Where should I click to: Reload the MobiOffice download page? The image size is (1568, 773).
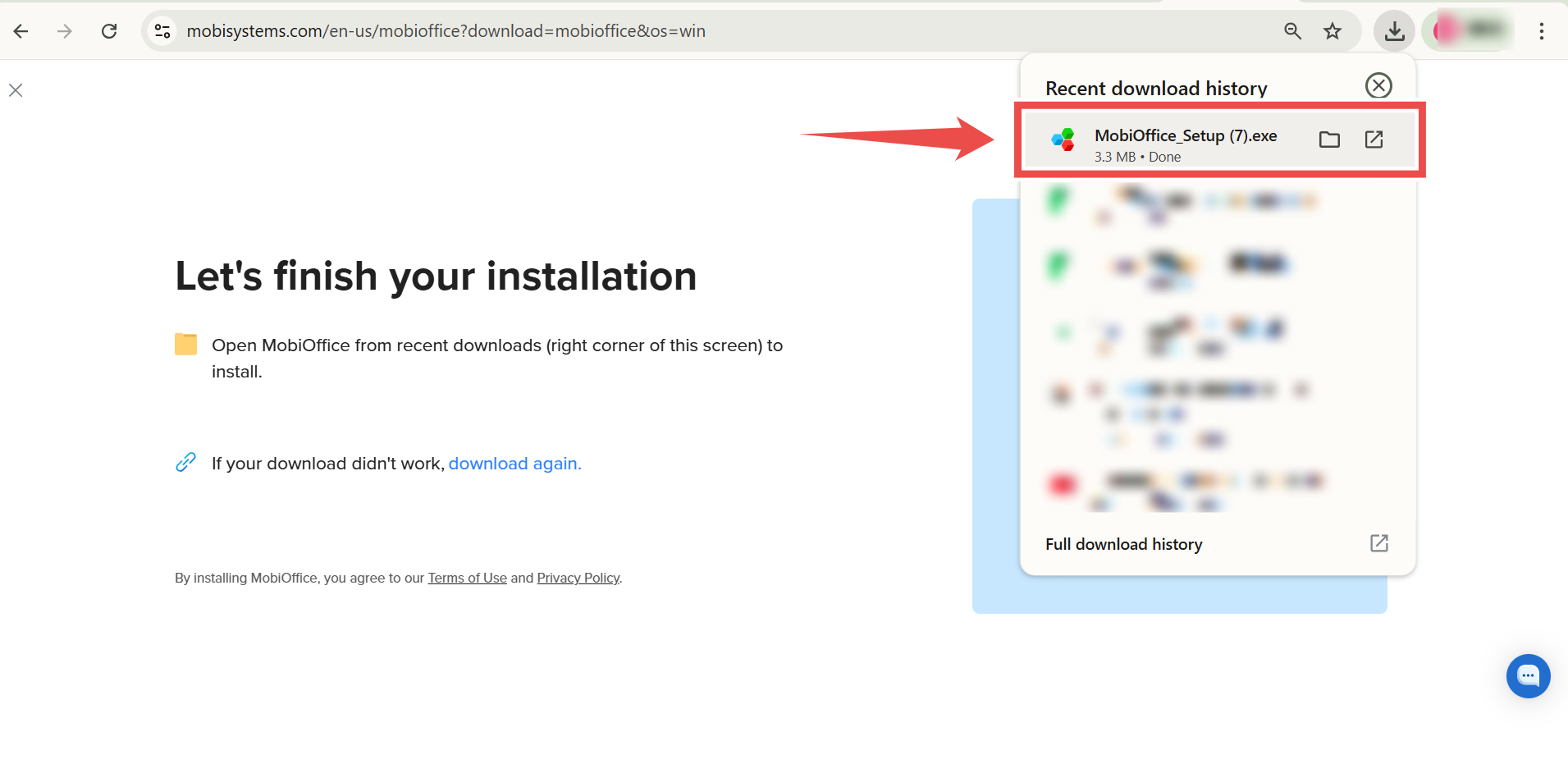click(109, 31)
